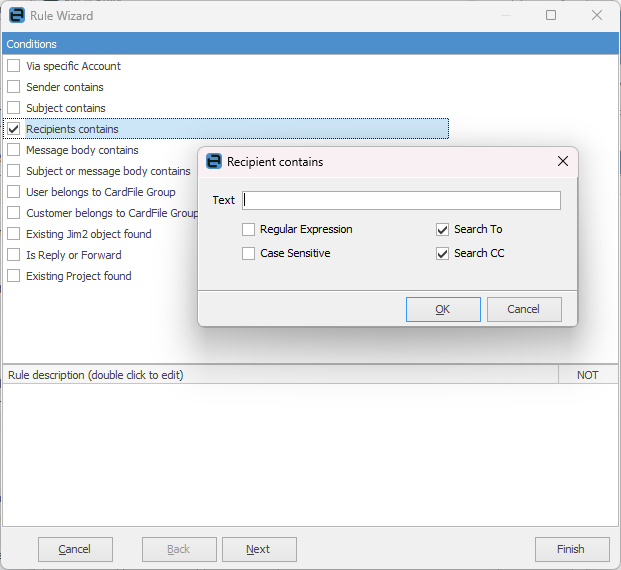This screenshot has width=621, height=570.
Task: Click the Recipient contains dialog icon
Action: coord(214,162)
